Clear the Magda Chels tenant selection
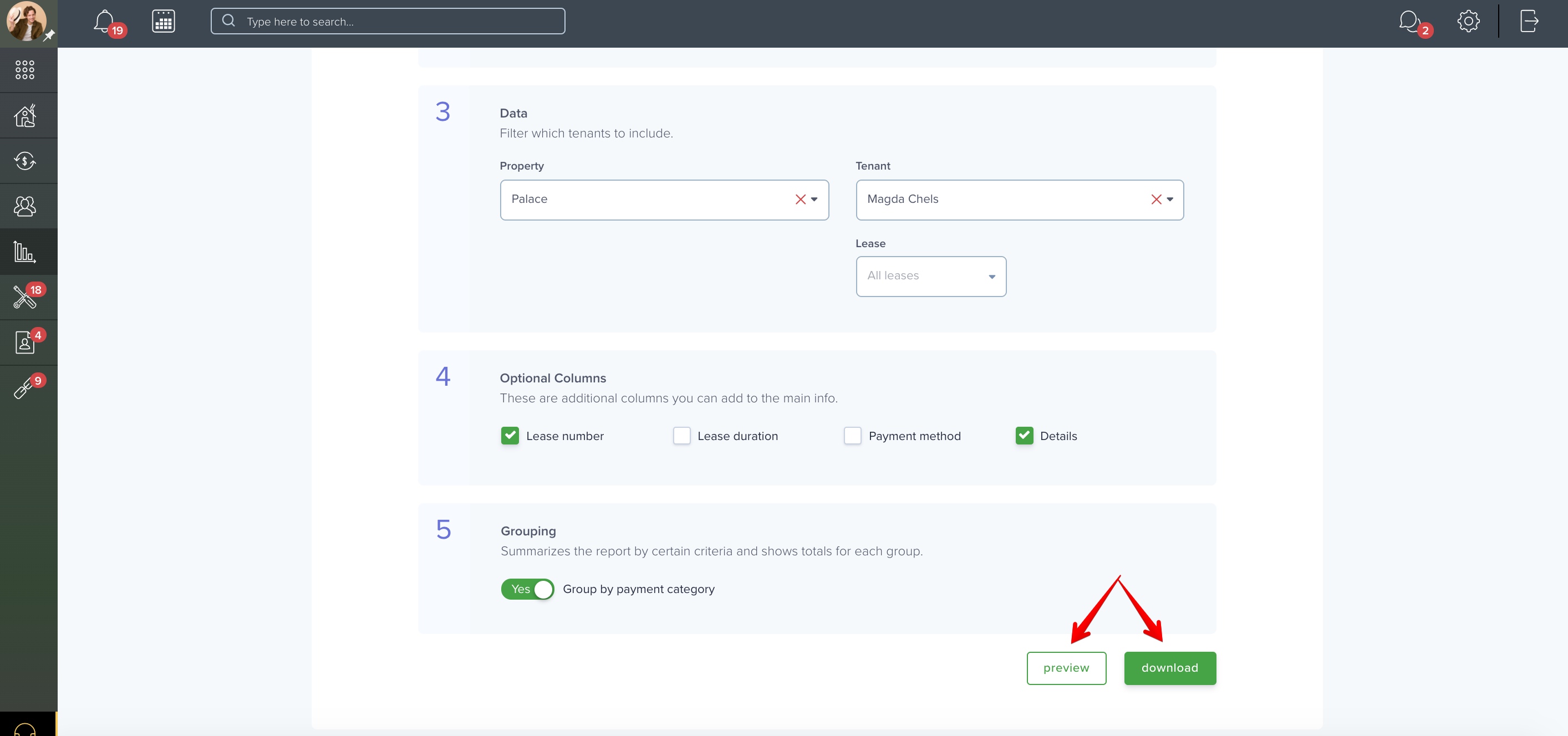The width and height of the screenshot is (1568, 736). coord(1157,200)
